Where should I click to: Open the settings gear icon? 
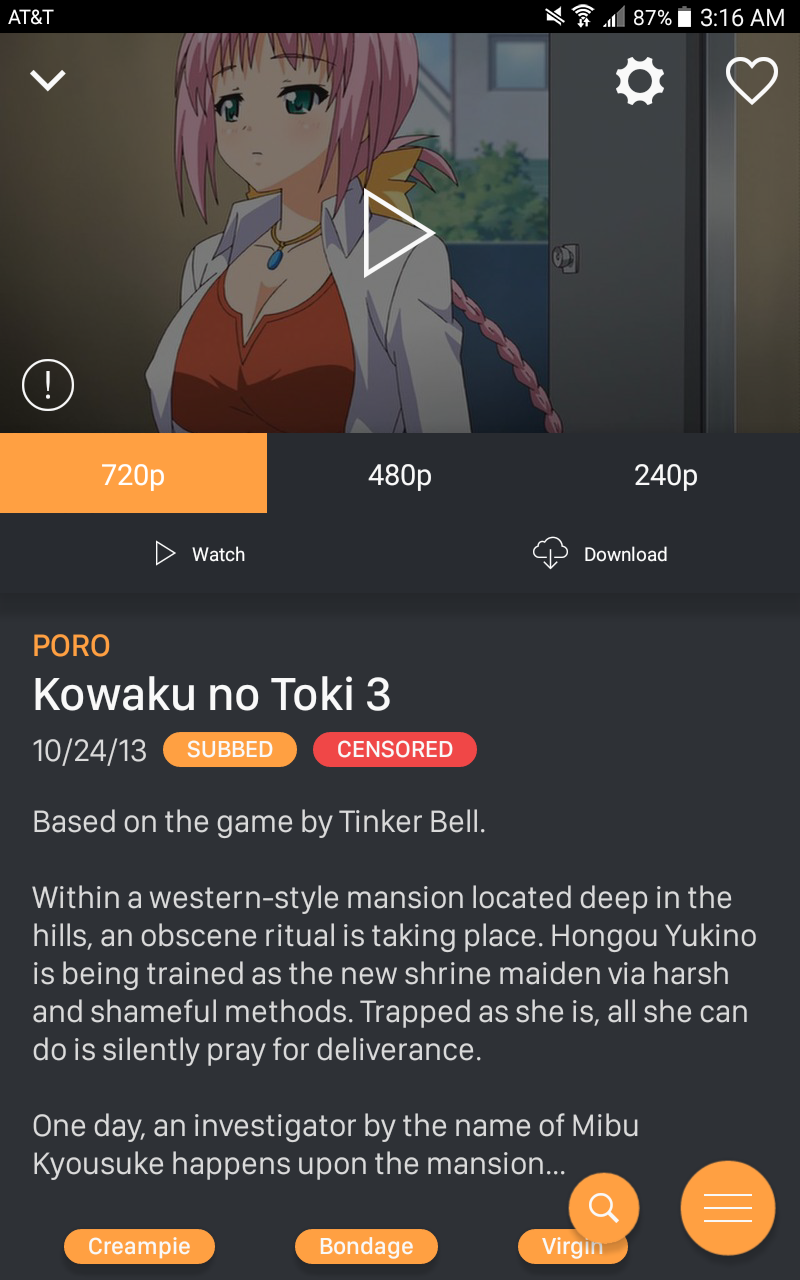pos(640,81)
